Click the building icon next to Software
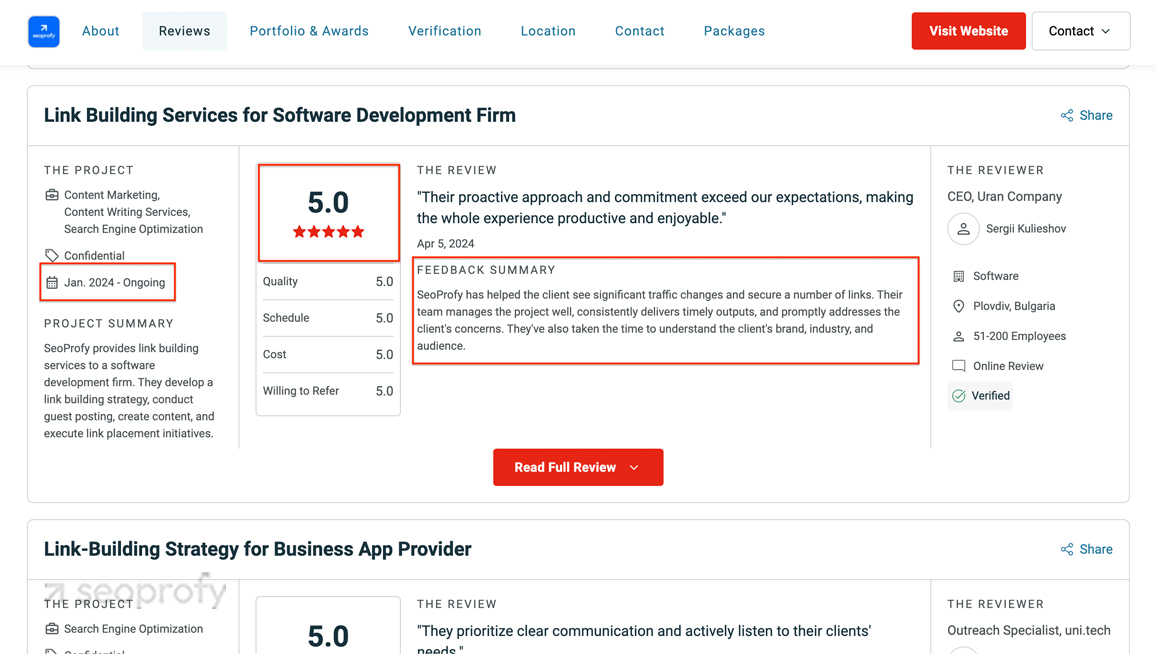 pyautogui.click(x=958, y=276)
